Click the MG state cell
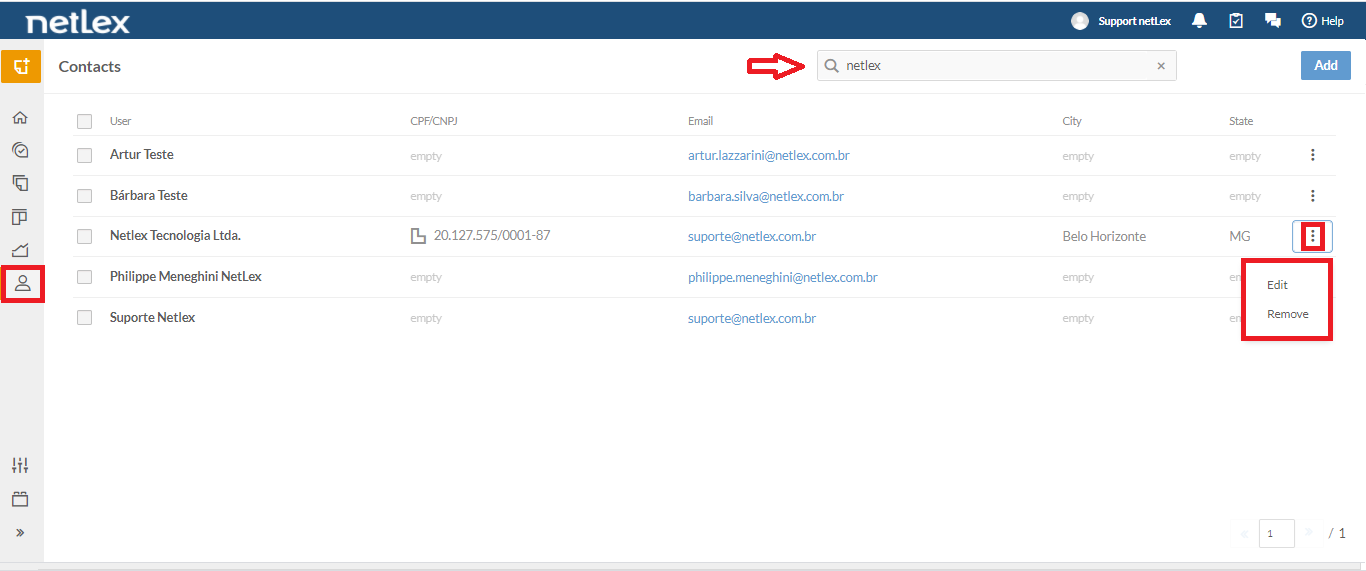This screenshot has height=571, width=1366. point(1240,237)
